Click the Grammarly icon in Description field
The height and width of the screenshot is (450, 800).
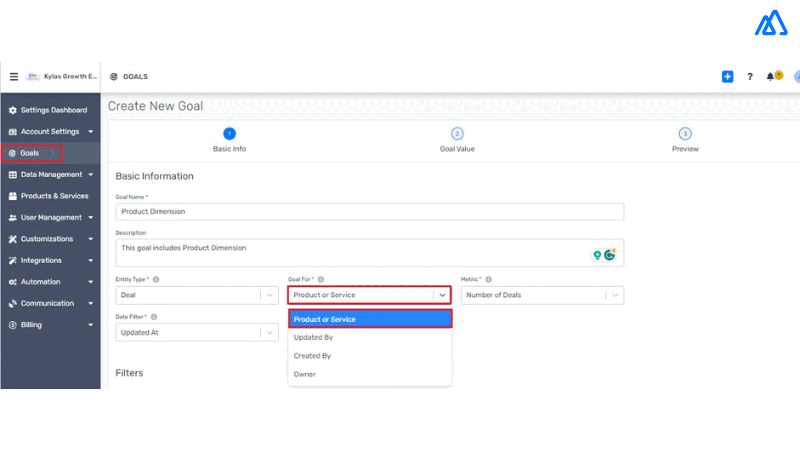(609, 255)
